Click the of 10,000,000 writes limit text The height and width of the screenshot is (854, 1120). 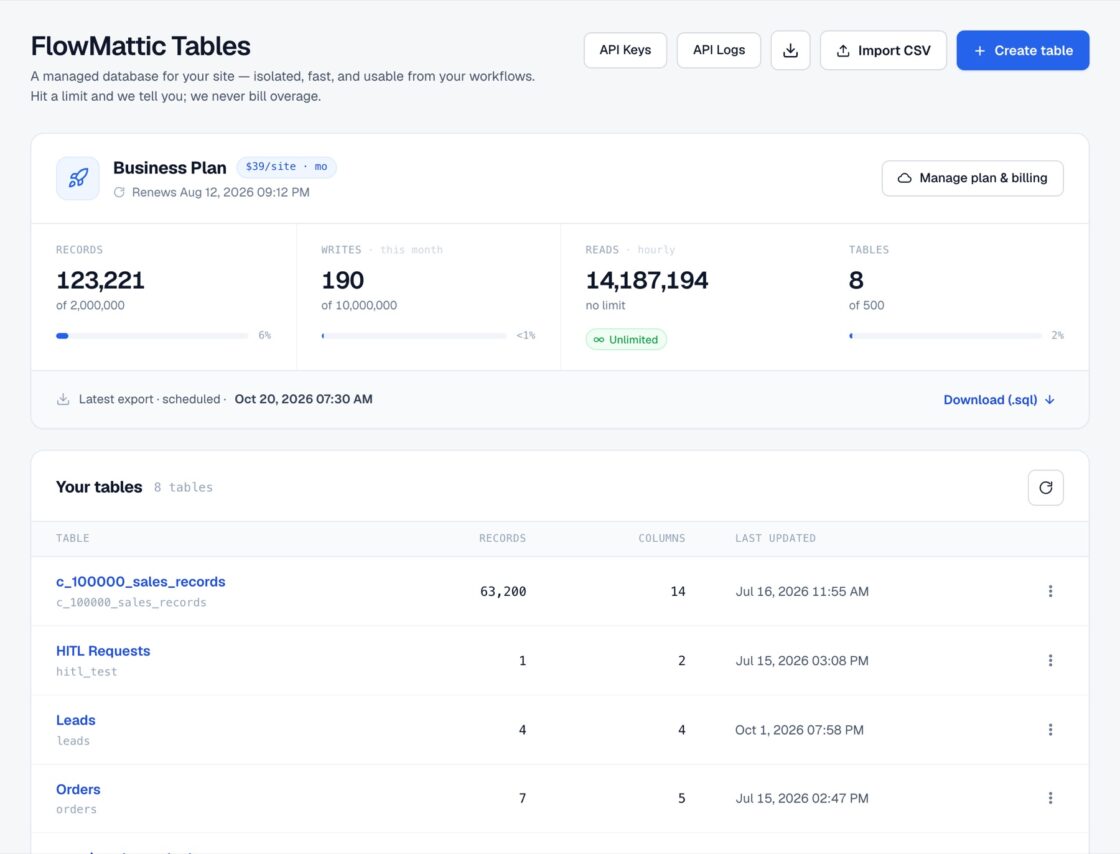click(x=359, y=305)
